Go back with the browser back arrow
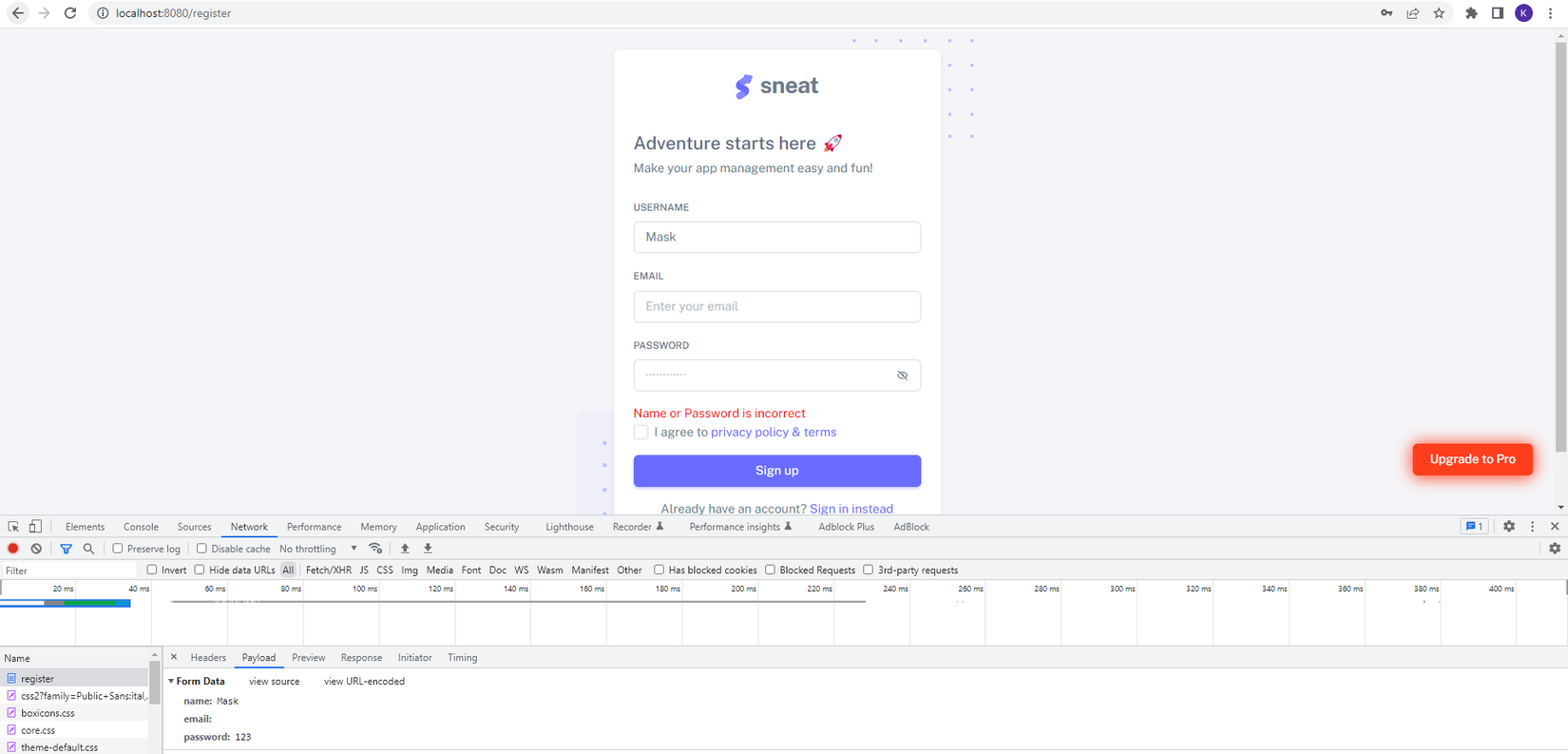The height and width of the screenshot is (754, 1568). click(x=18, y=13)
